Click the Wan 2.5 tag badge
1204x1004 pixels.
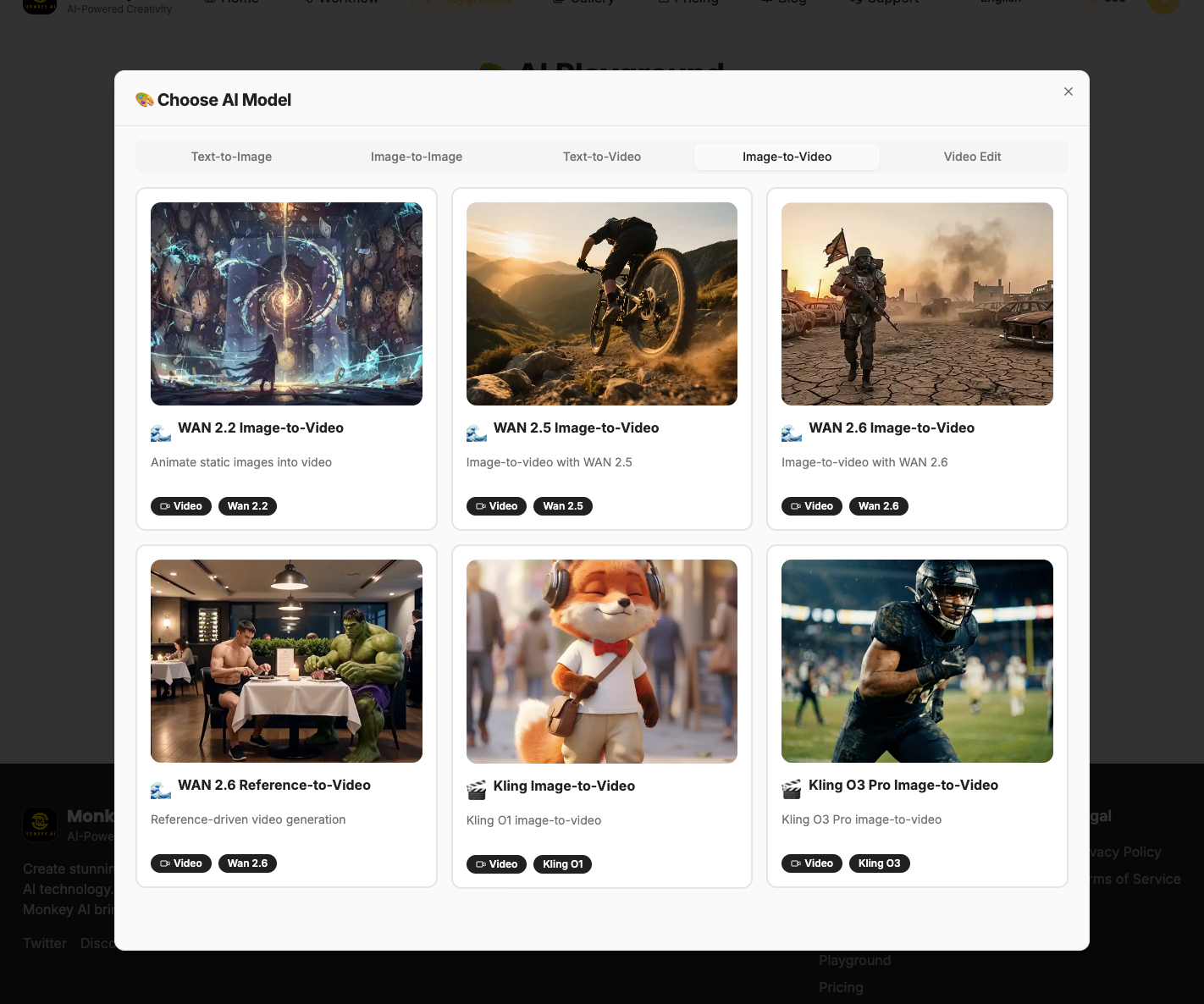coord(562,505)
